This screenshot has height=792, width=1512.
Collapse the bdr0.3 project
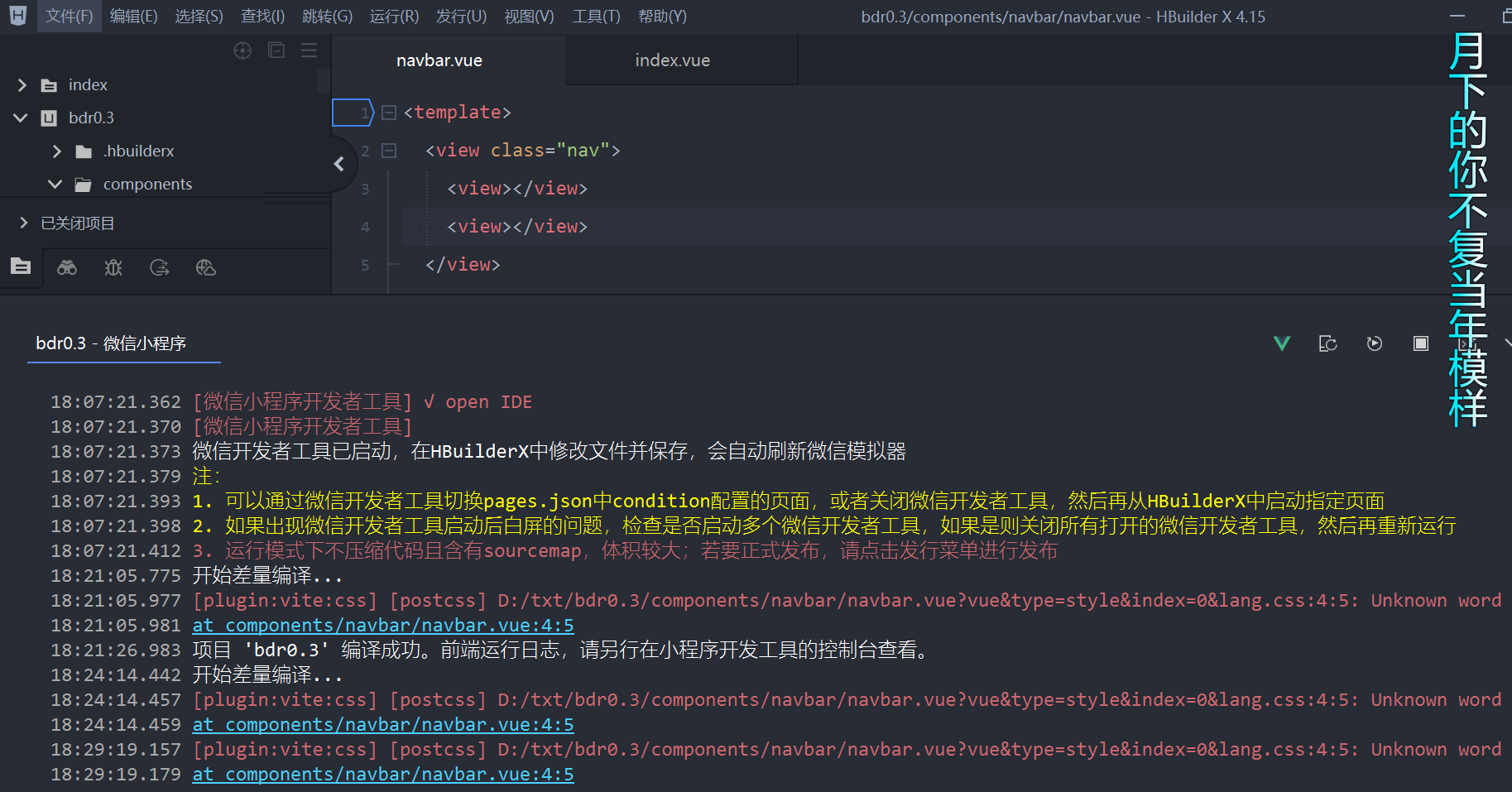21,118
